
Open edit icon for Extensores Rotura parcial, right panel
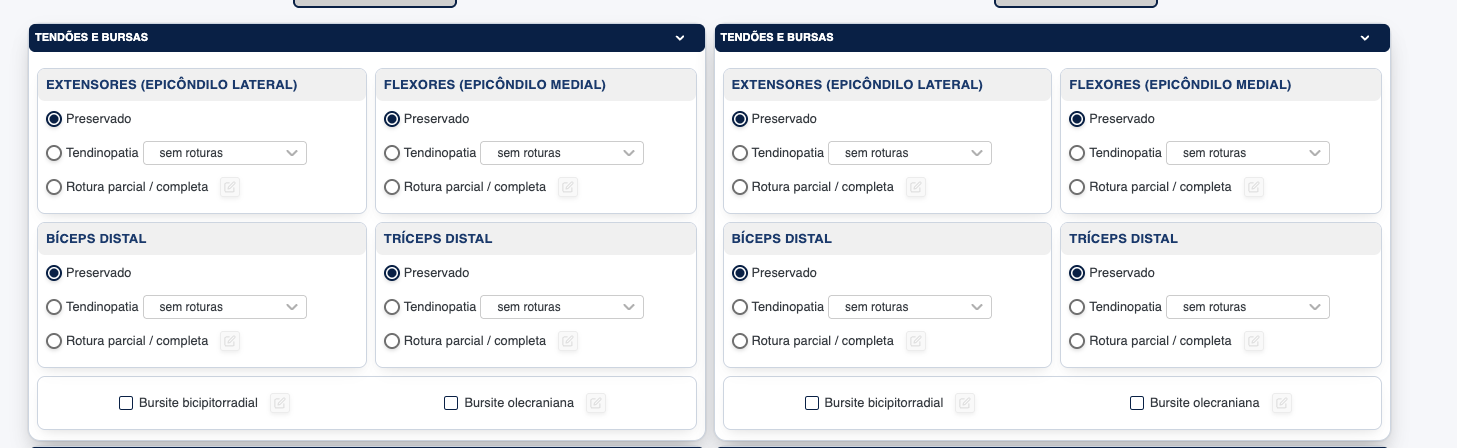click(915, 187)
